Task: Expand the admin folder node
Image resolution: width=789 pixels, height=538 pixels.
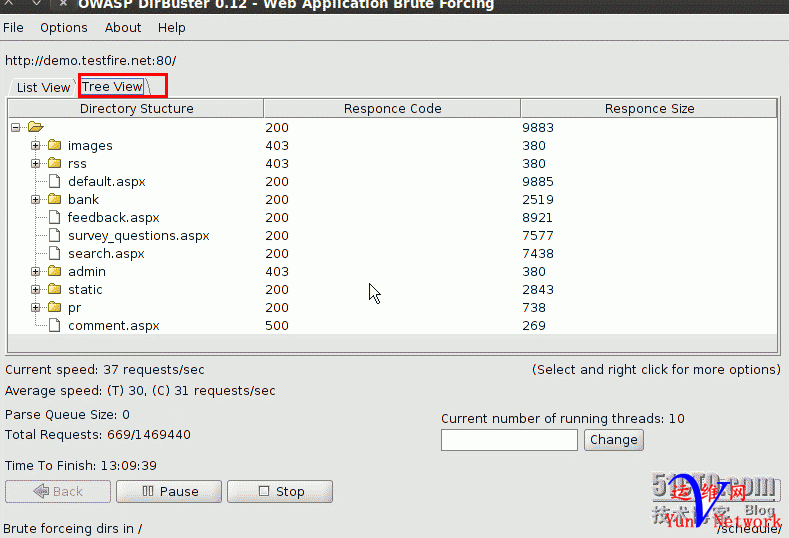Action: (x=35, y=272)
